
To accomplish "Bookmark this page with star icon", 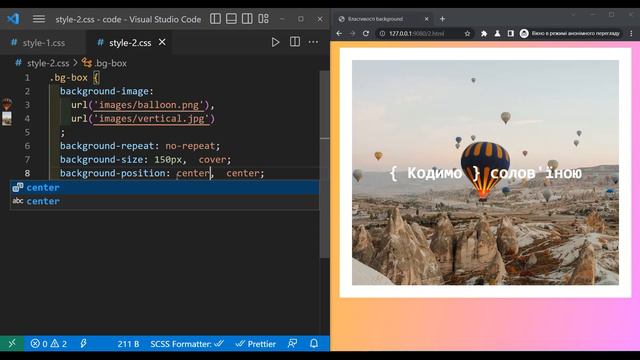I will pos(467,33).
